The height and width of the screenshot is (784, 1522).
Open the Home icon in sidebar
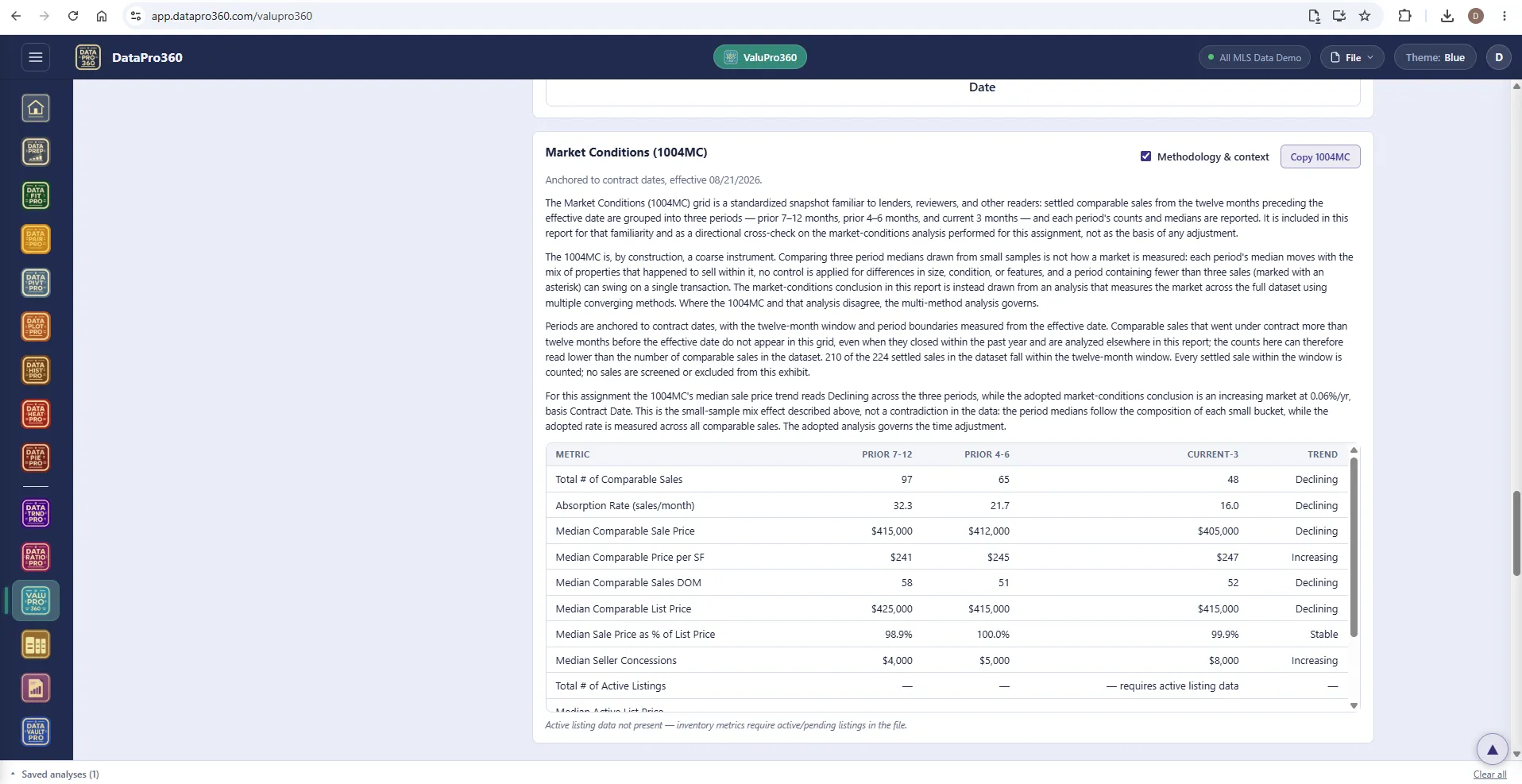click(36, 108)
